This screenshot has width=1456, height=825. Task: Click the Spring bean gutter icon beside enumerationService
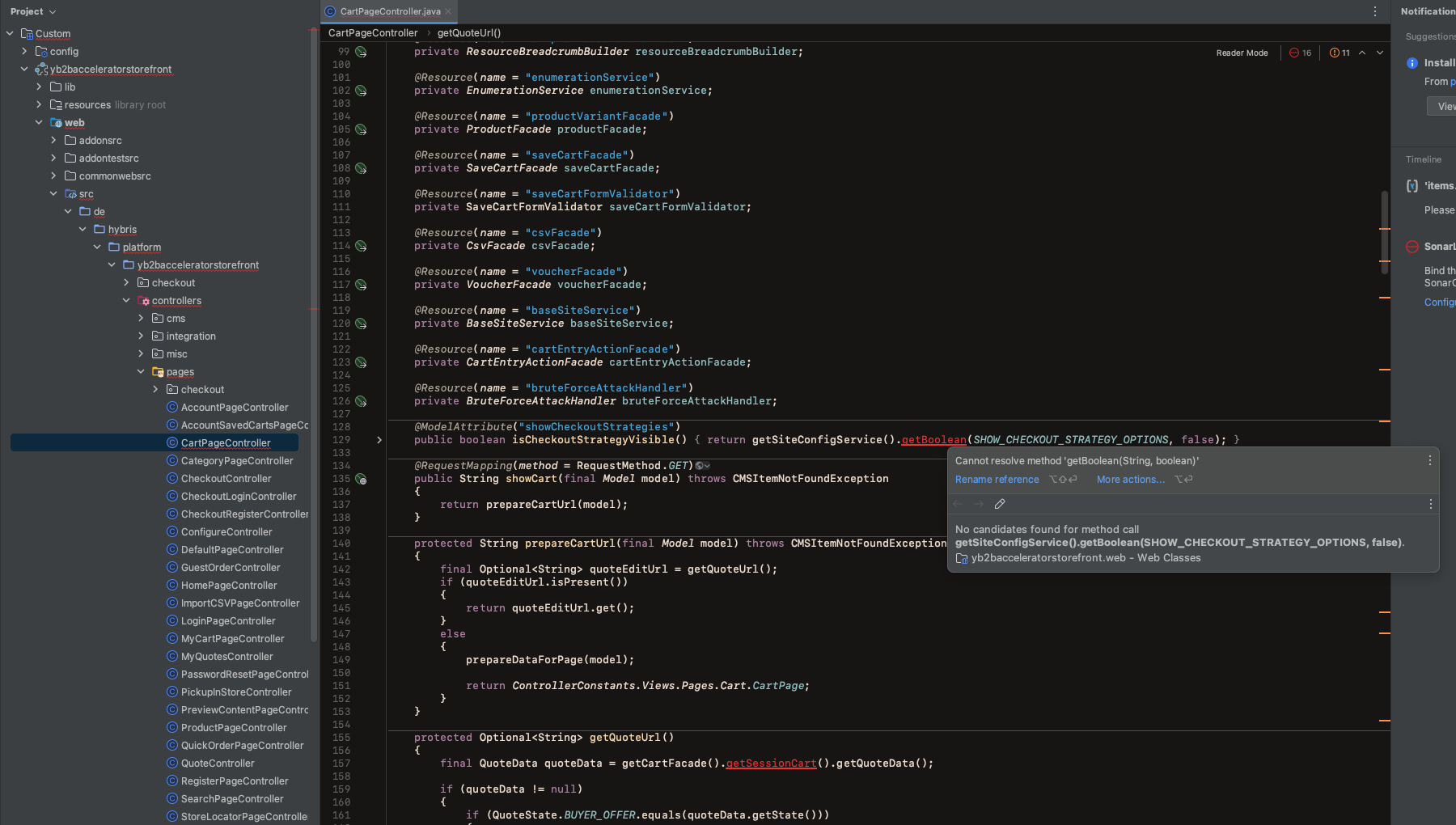pos(361,91)
